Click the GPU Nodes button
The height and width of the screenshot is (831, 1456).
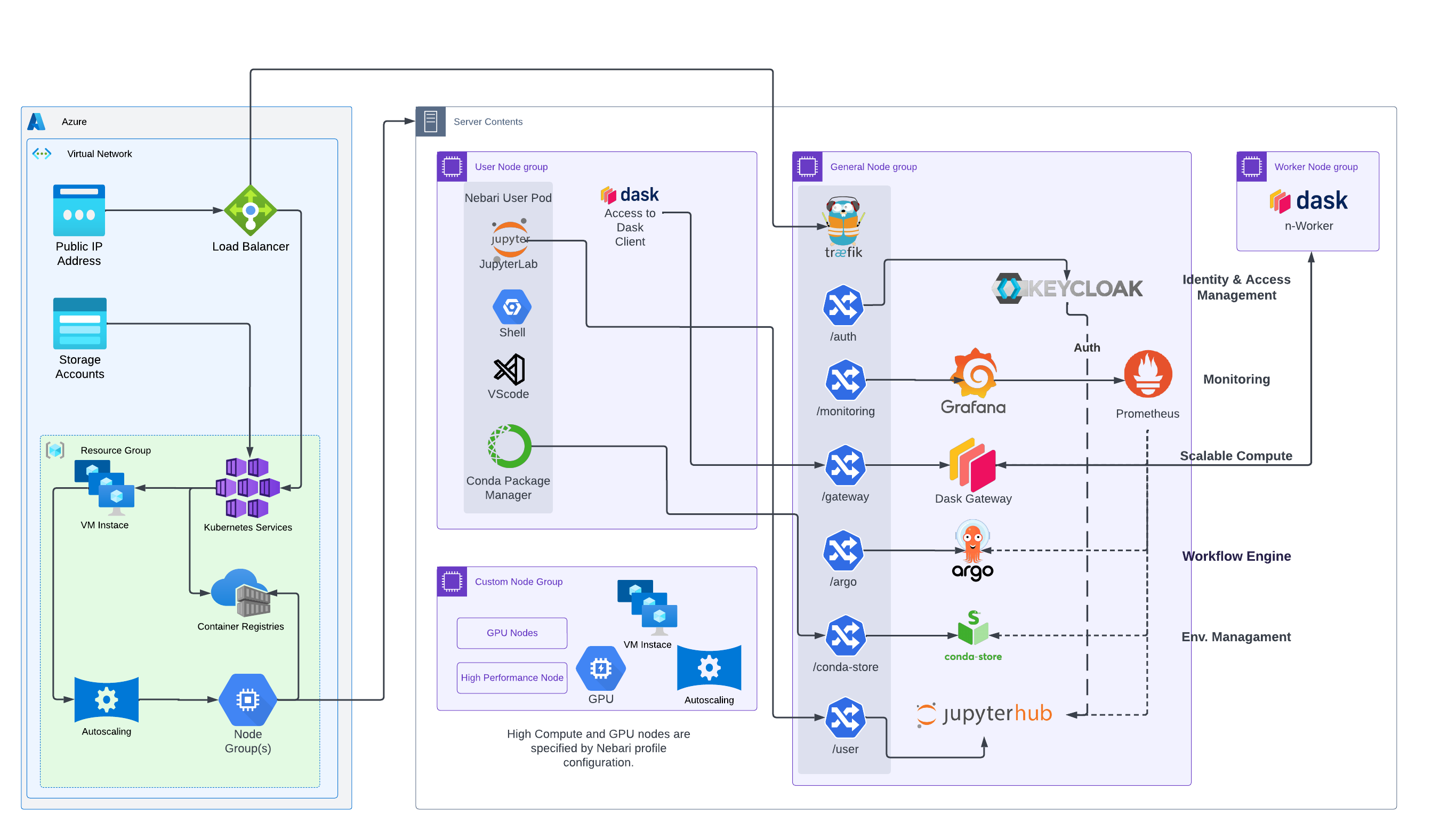pos(511,632)
